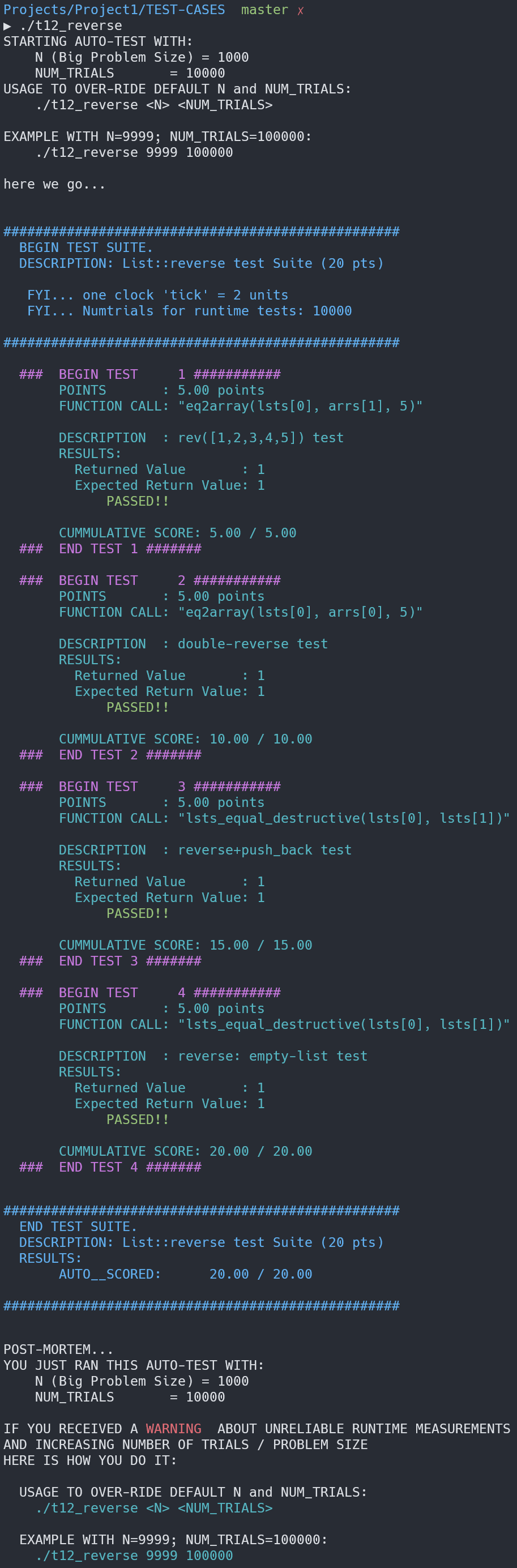This screenshot has height=1568, width=517.
Task: Click the red git dirty x marker
Action: [300, 10]
